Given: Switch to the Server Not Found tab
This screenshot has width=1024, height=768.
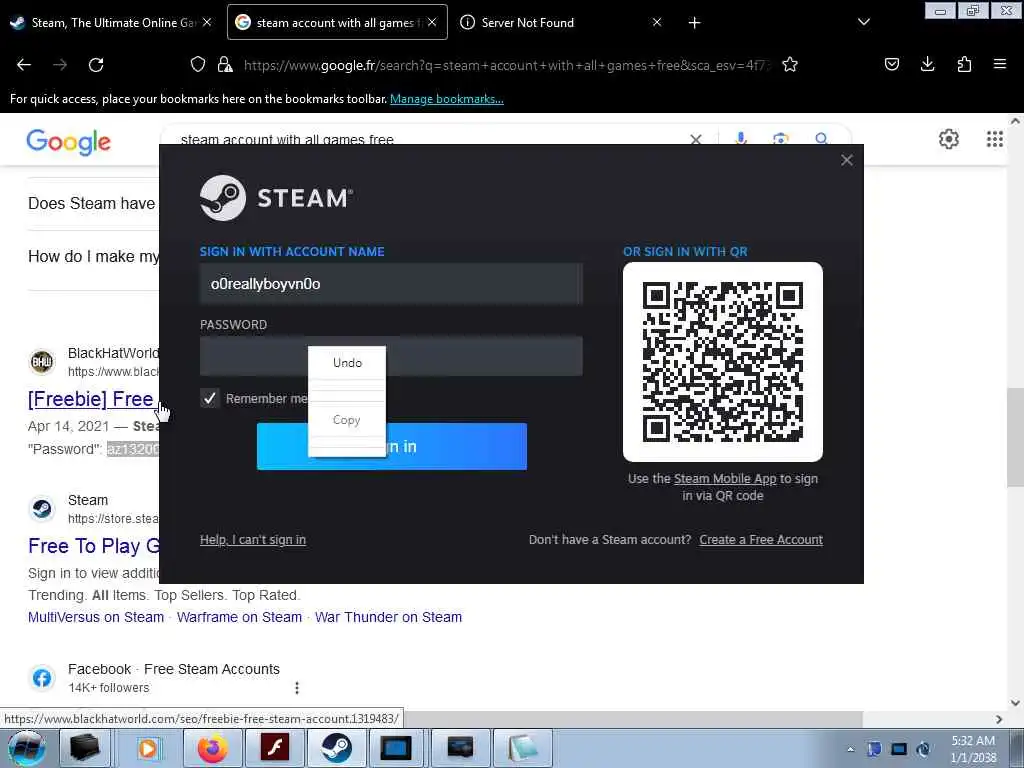Looking at the screenshot, I should click(562, 23).
